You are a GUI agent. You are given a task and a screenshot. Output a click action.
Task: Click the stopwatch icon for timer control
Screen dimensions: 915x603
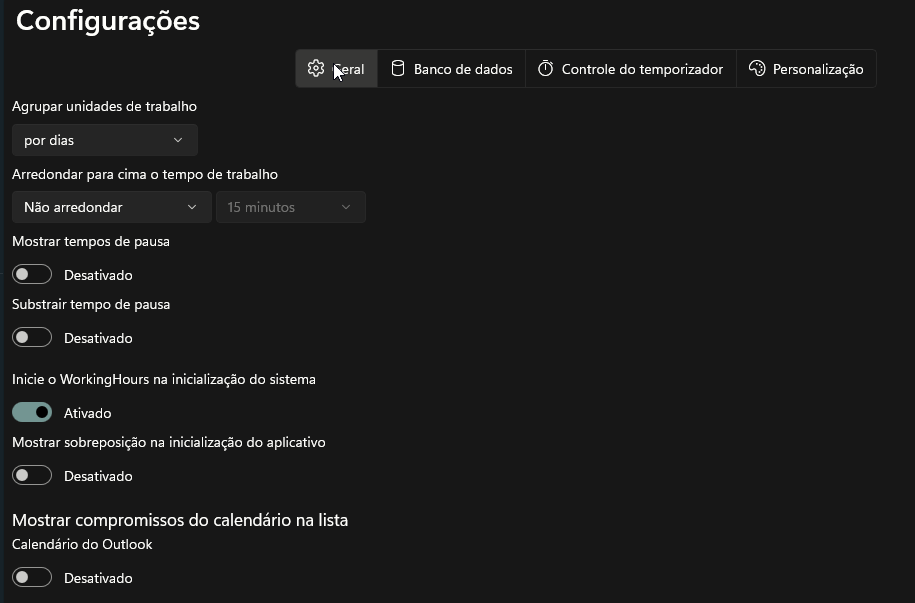[546, 69]
